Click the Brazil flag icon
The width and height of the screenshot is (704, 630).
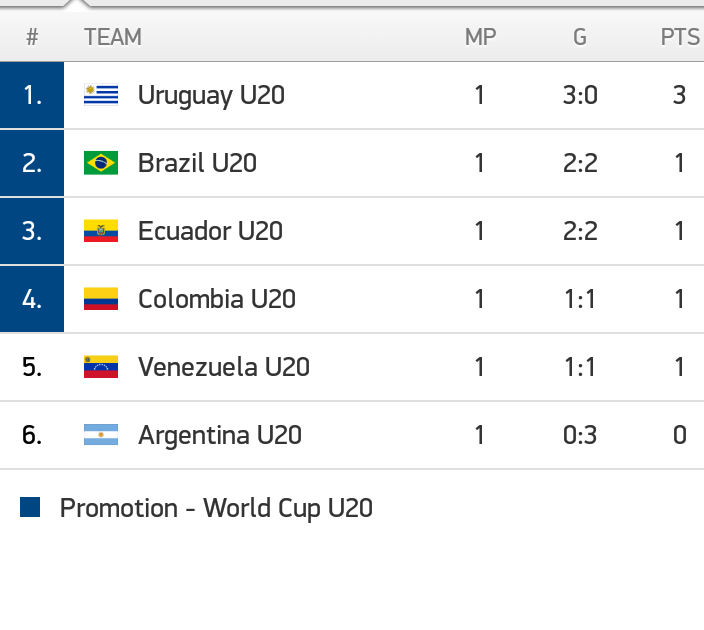(x=101, y=163)
